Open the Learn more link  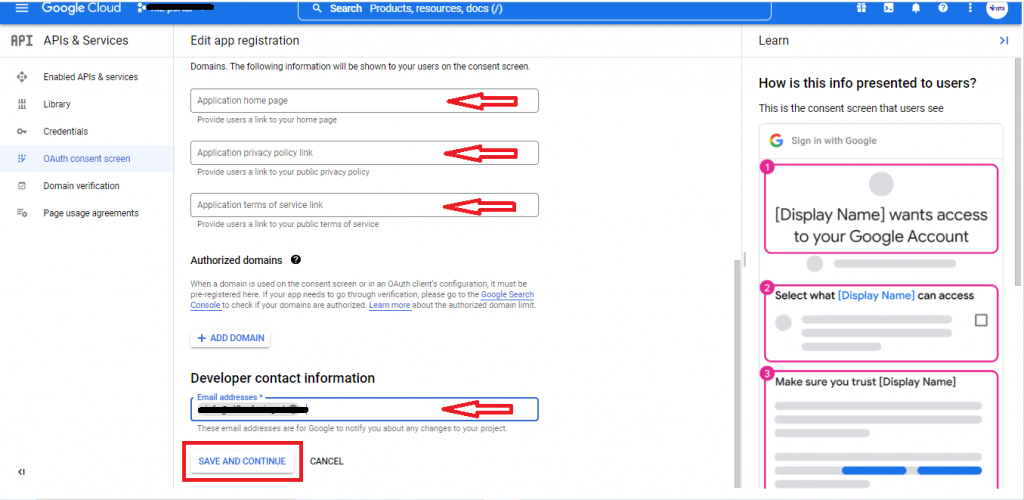[390, 305]
